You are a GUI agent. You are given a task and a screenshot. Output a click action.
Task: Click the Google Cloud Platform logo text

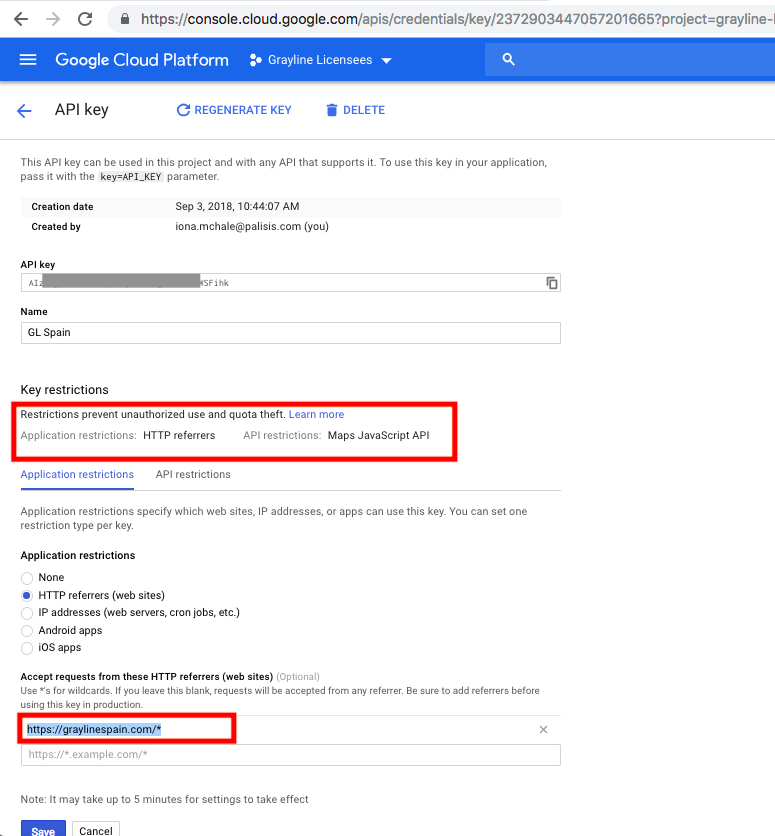pos(142,60)
